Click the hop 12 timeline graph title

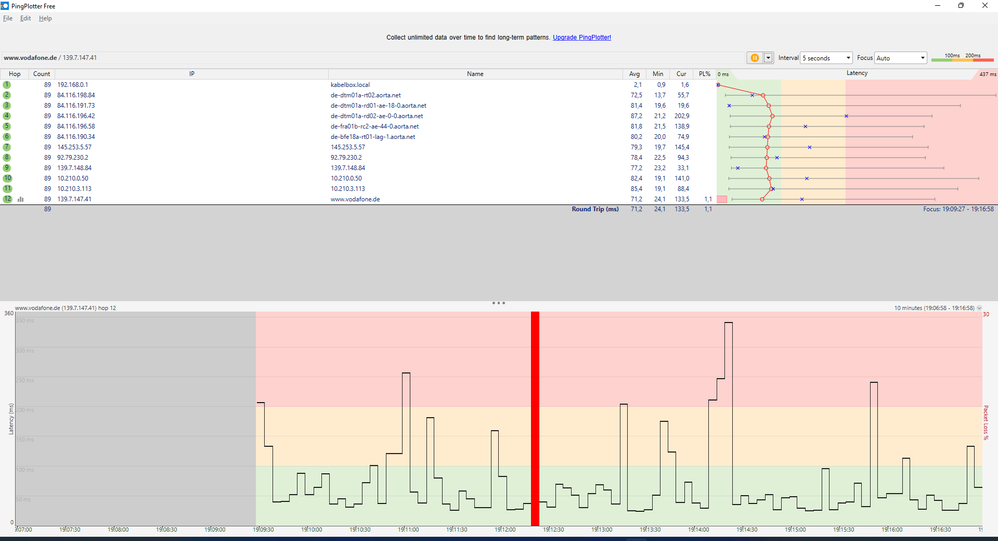[x=65, y=308]
